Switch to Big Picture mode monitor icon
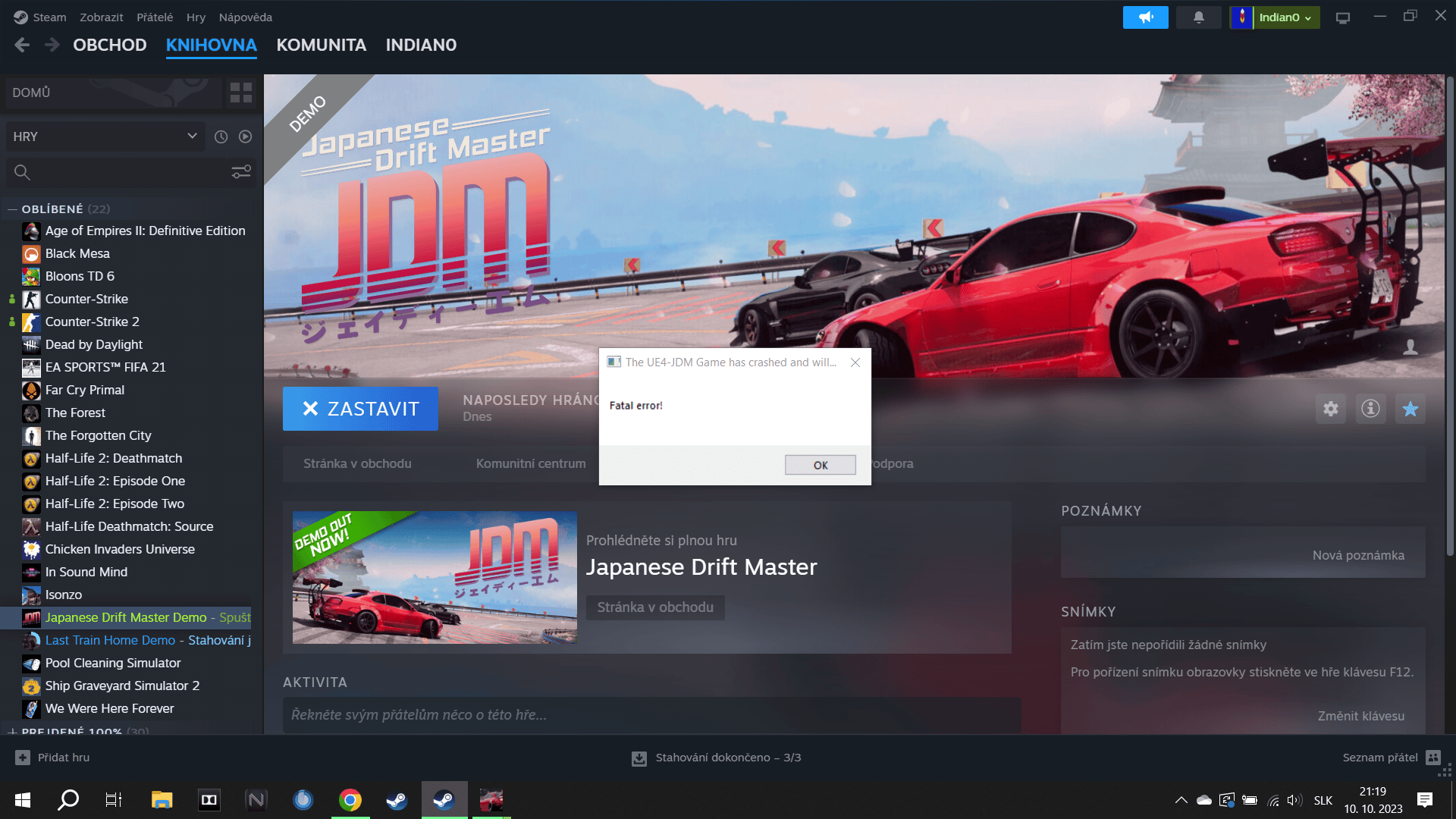The height and width of the screenshot is (819, 1456). (x=1343, y=17)
